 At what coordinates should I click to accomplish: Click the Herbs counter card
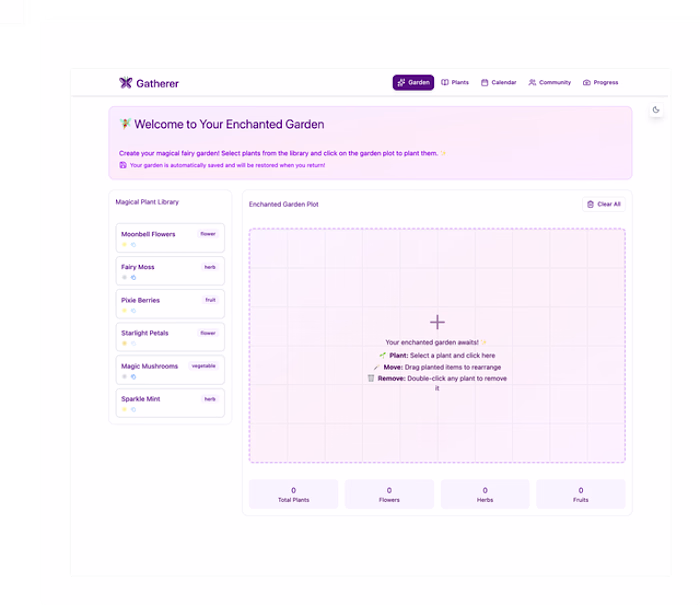[485, 494]
